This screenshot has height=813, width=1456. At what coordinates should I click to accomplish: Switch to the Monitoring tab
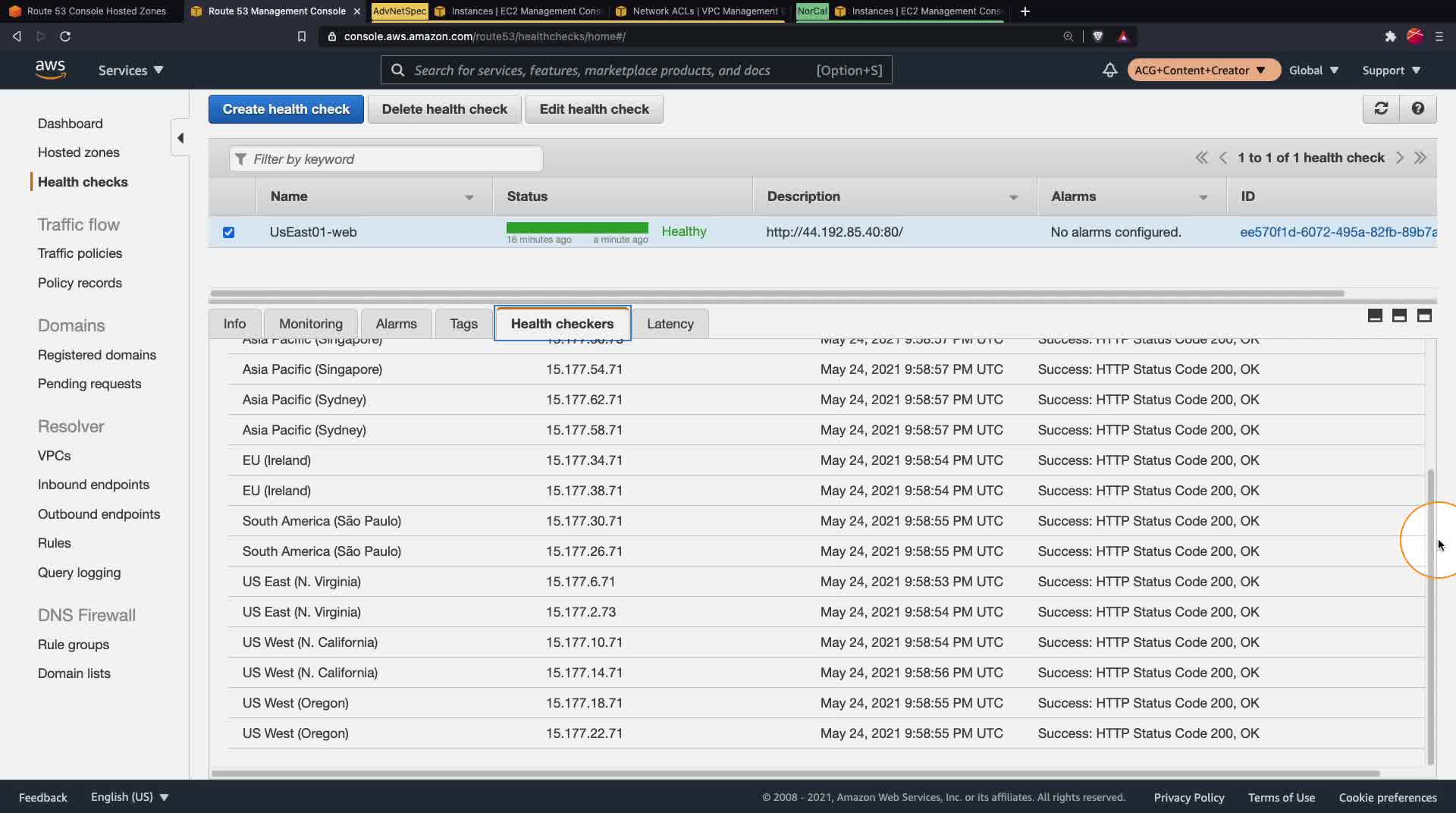point(311,324)
